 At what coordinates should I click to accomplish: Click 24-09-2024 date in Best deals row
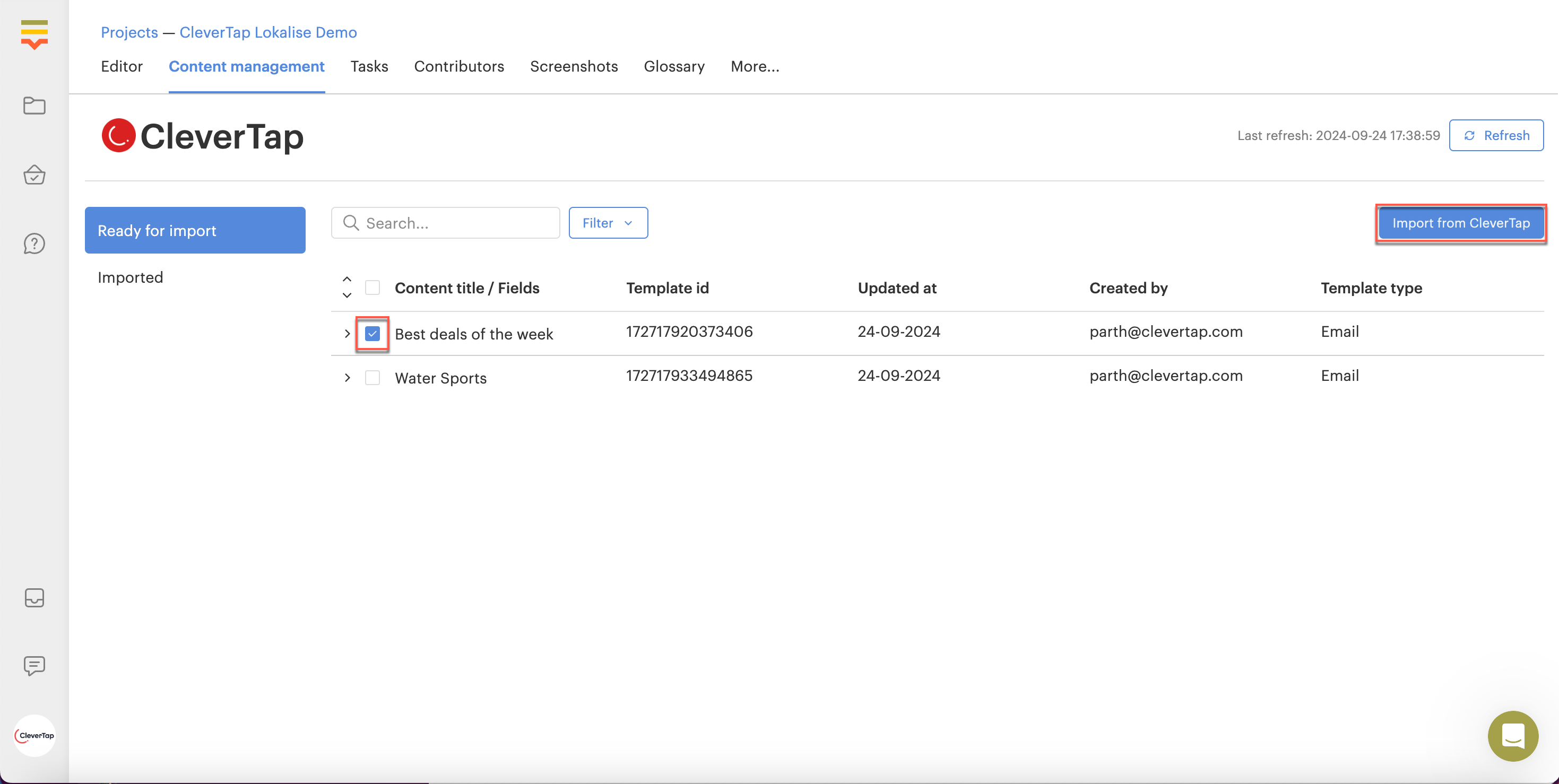point(899,331)
